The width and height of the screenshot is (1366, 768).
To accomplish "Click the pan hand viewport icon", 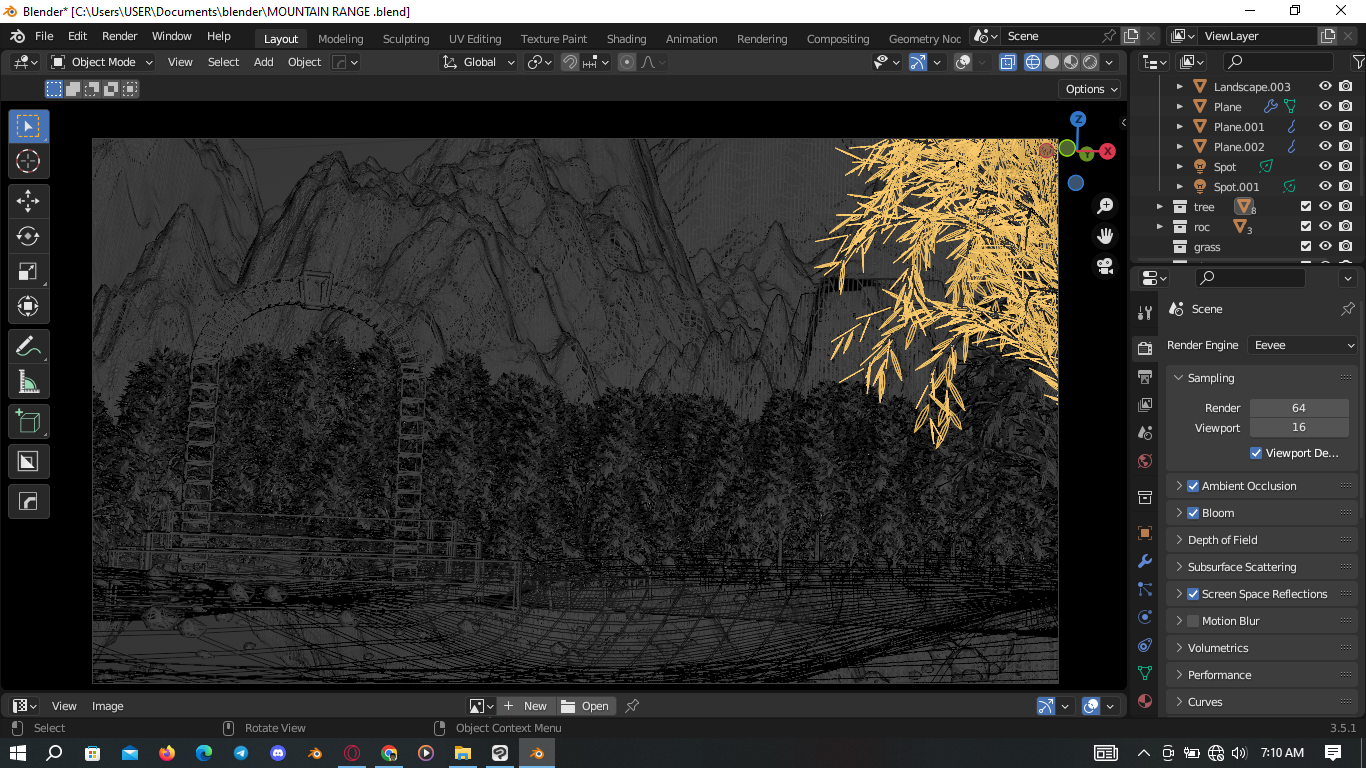I will point(1105,237).
